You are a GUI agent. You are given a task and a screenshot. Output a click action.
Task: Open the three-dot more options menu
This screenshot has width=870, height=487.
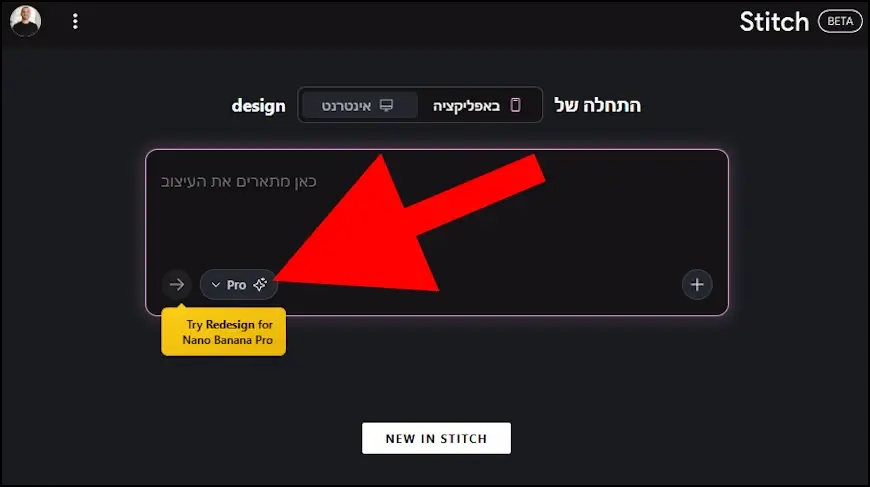coord(75,21)
